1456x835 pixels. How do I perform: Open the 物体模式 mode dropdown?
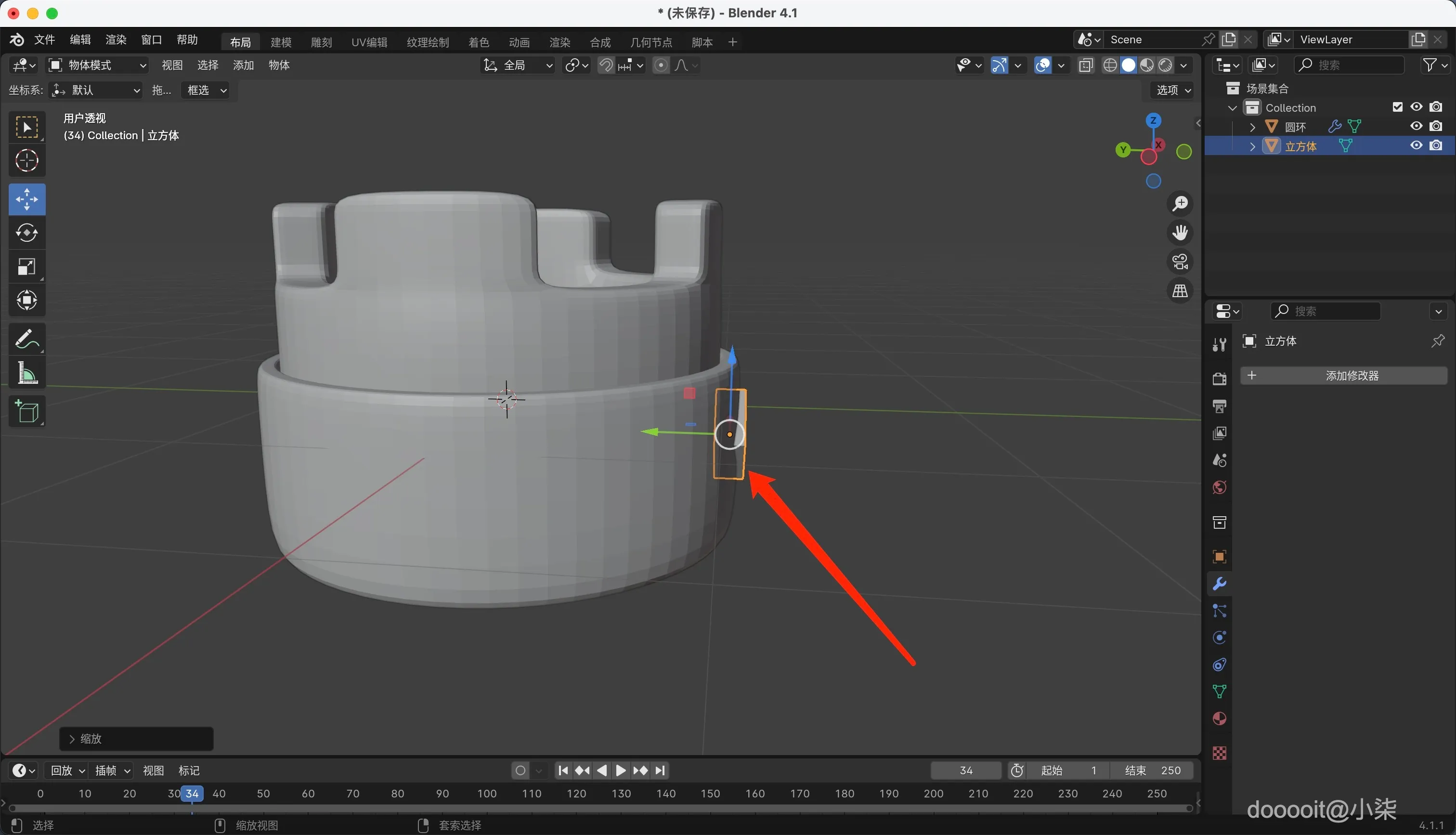tap(96, 65)
